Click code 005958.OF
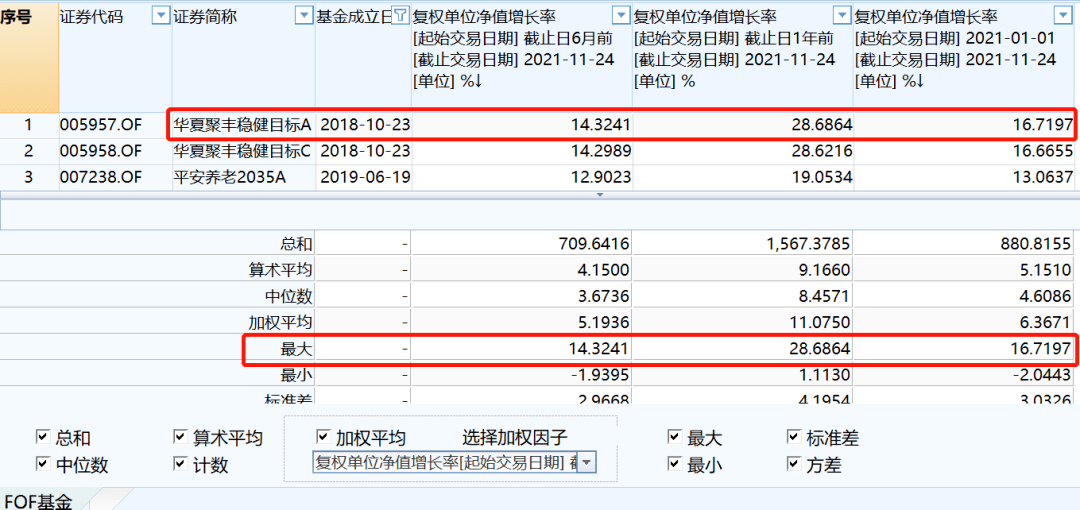The image size is (1080, 510). coord(101,152)
